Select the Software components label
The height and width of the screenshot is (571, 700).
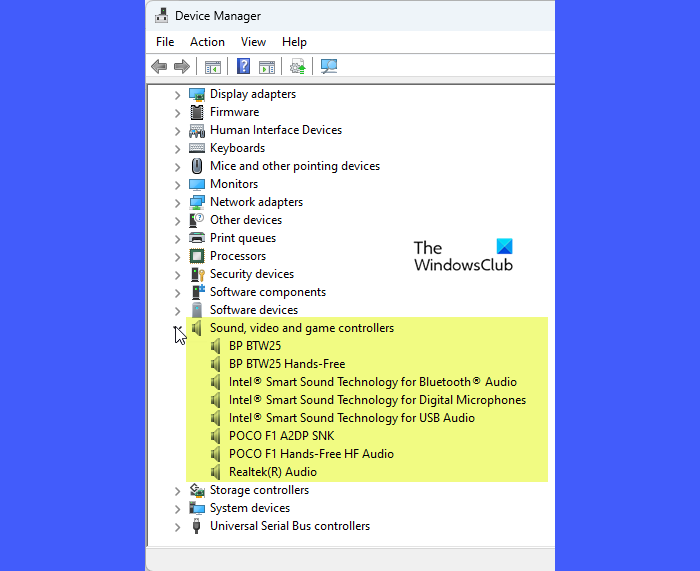(x=268, y=292)
